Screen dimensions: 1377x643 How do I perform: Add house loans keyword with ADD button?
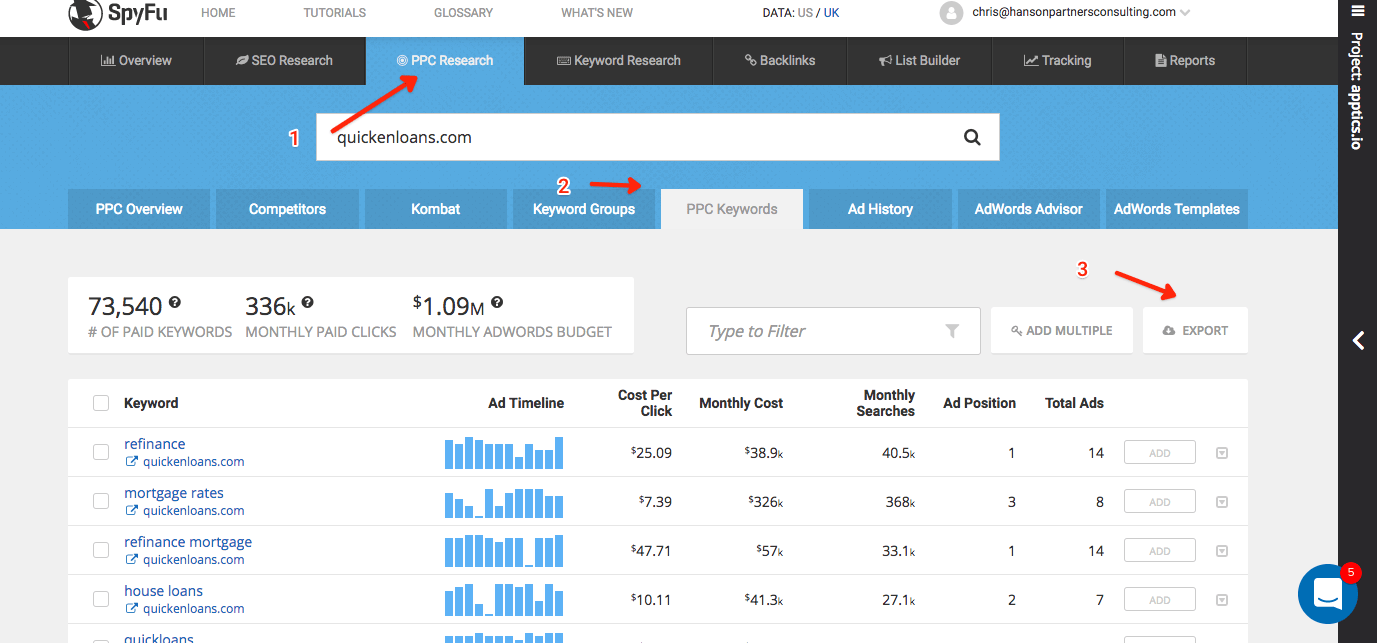[x=1160, y=600]
